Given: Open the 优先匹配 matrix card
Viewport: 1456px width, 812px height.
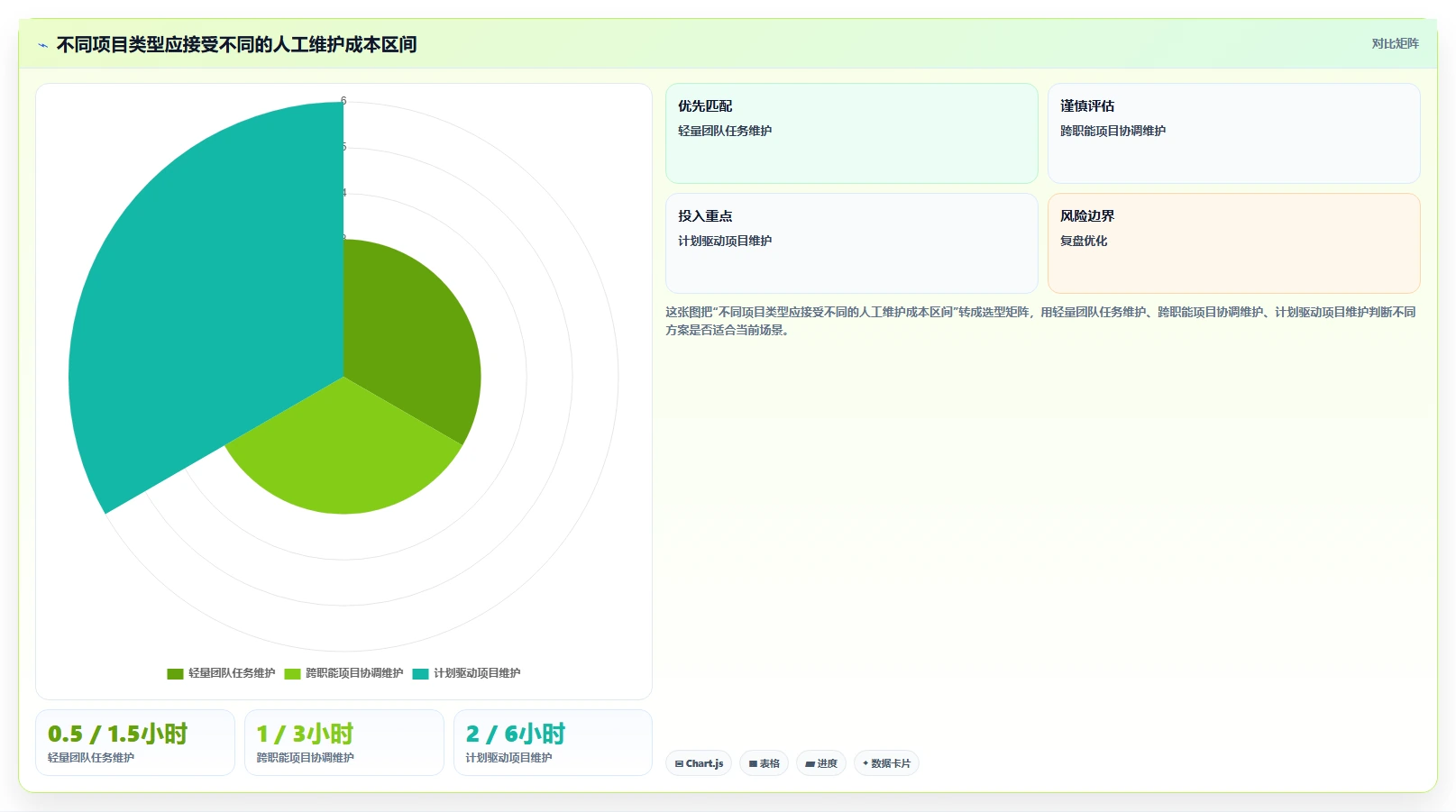Looking at the screenshot, I should (851, 133).
